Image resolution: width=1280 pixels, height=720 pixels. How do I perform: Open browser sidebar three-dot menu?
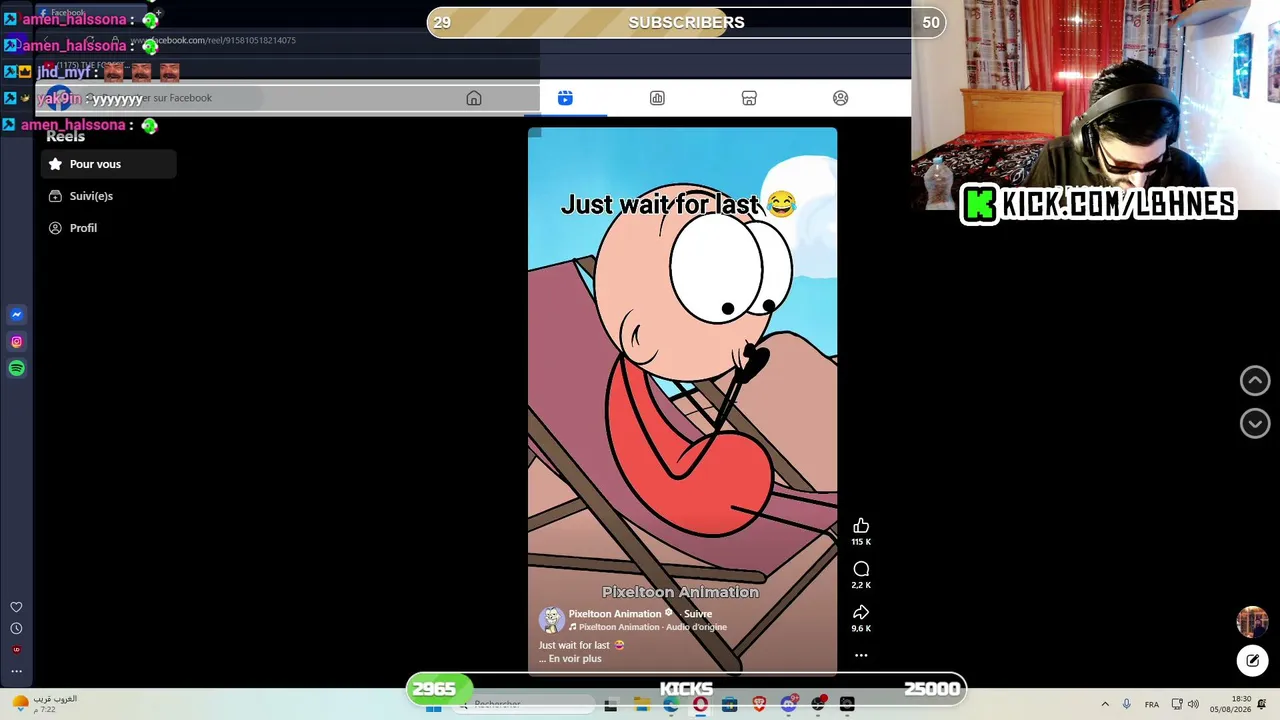point(16,671)
